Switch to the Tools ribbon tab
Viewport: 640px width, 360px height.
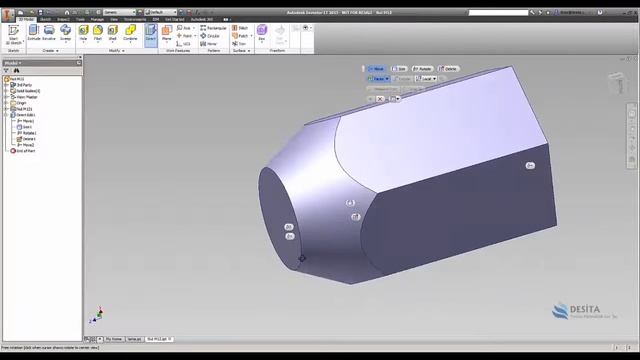click(80, 19)
